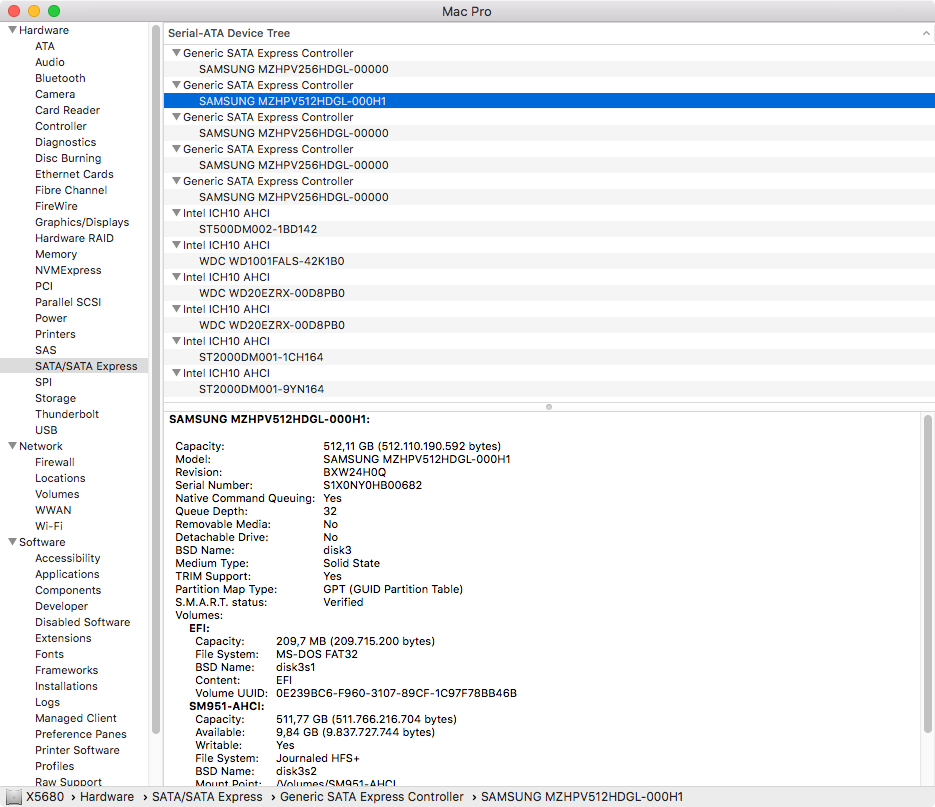The image size is (935, 807).
Task: Show Ethernet Cards information
Action: click(x=74, y=174)
